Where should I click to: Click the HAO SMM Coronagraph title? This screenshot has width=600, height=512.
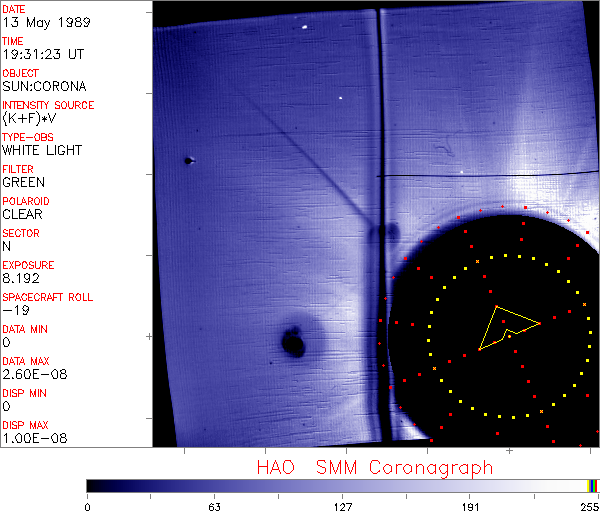tap(374, 467)
